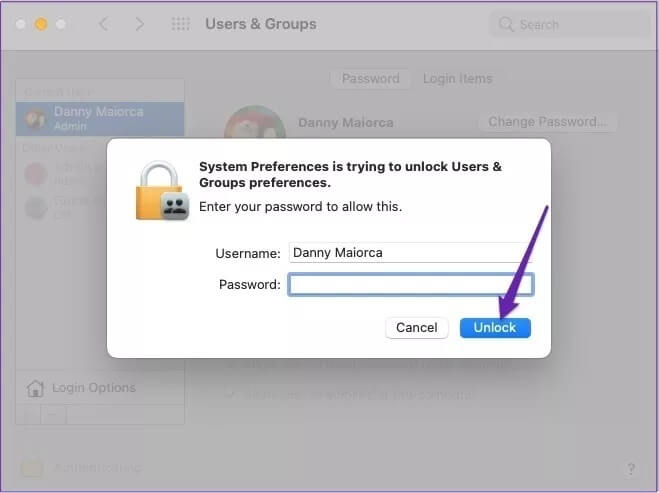
Task: Click the Unlock button
Action: click(495, 327)
